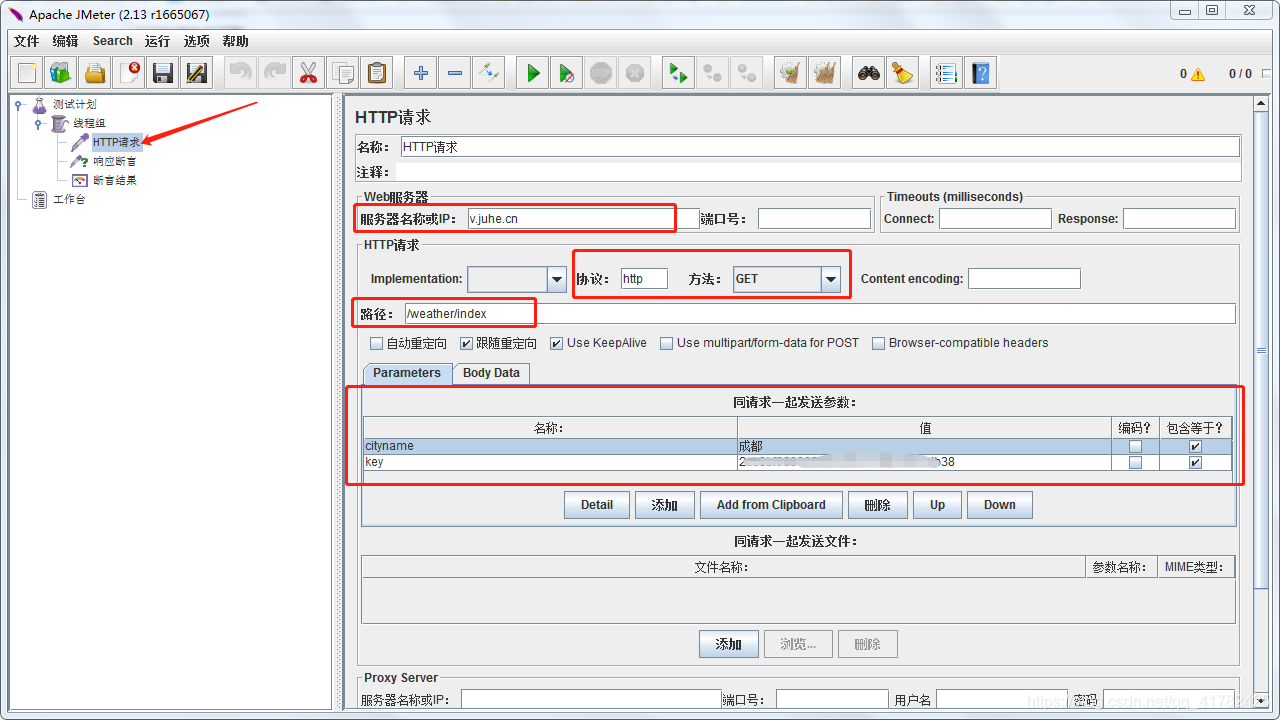Click the Shutdown test icon
Viewport: 1280px width, 720px height.
coord(635,73)
